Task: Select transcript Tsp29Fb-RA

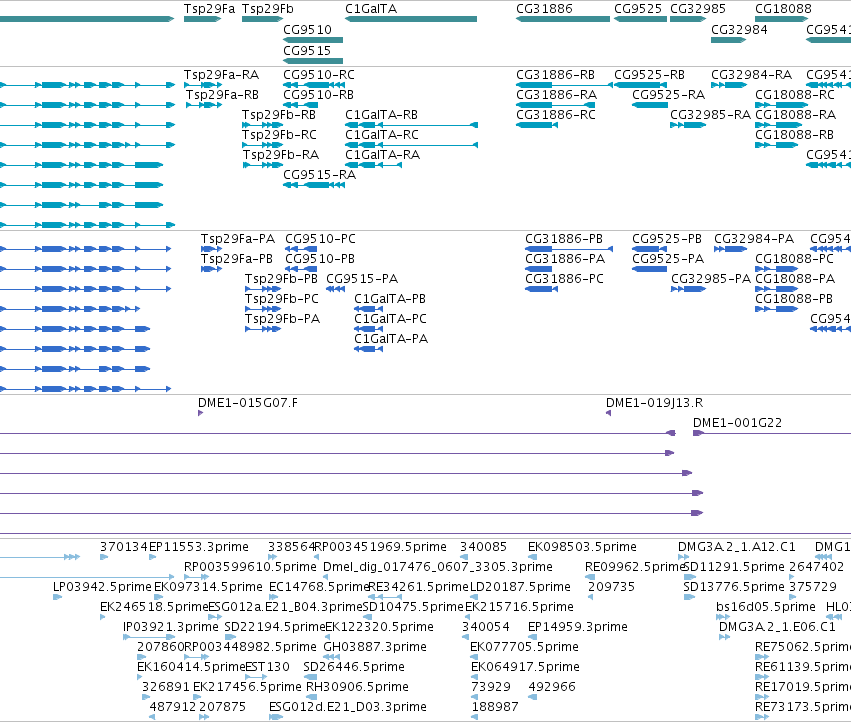Action: (x=281, y=155)
